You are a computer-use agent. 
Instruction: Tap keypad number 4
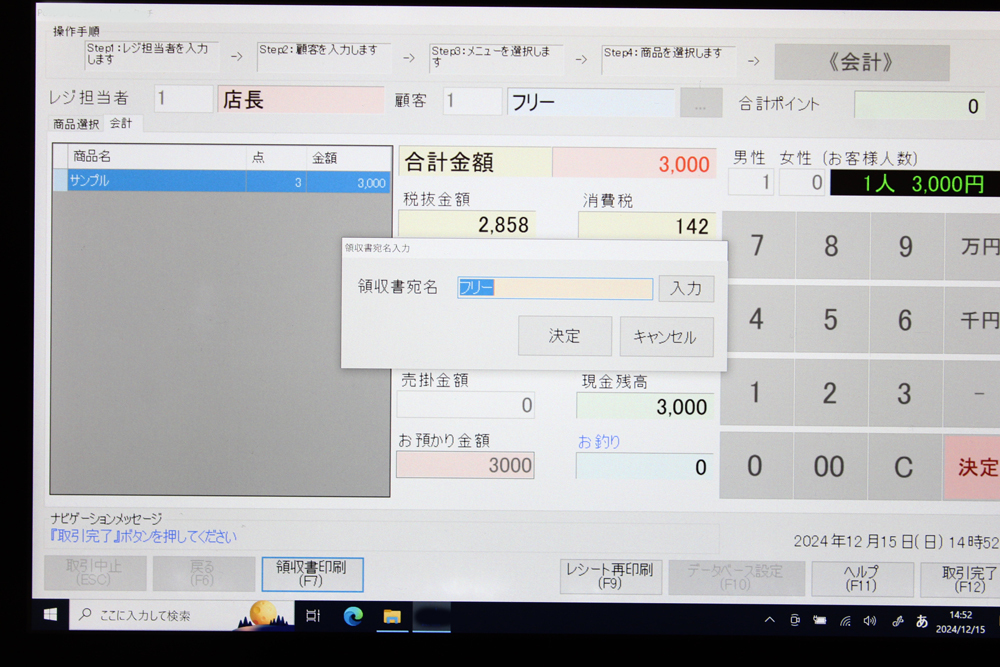click(x=756, y=318)
